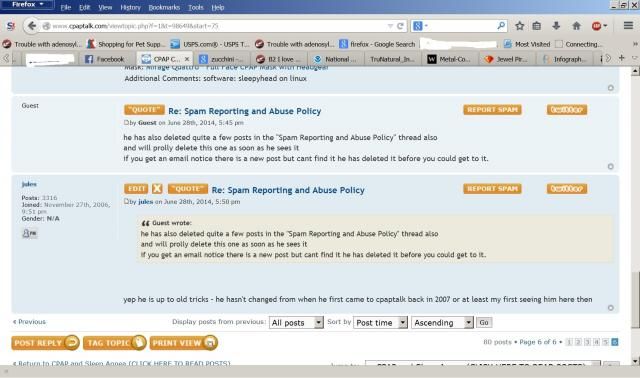Image resolution: width=640 pixels, height=378 pixels.
Task: Jump to top icon in Guest post
Action: point(611,167)
